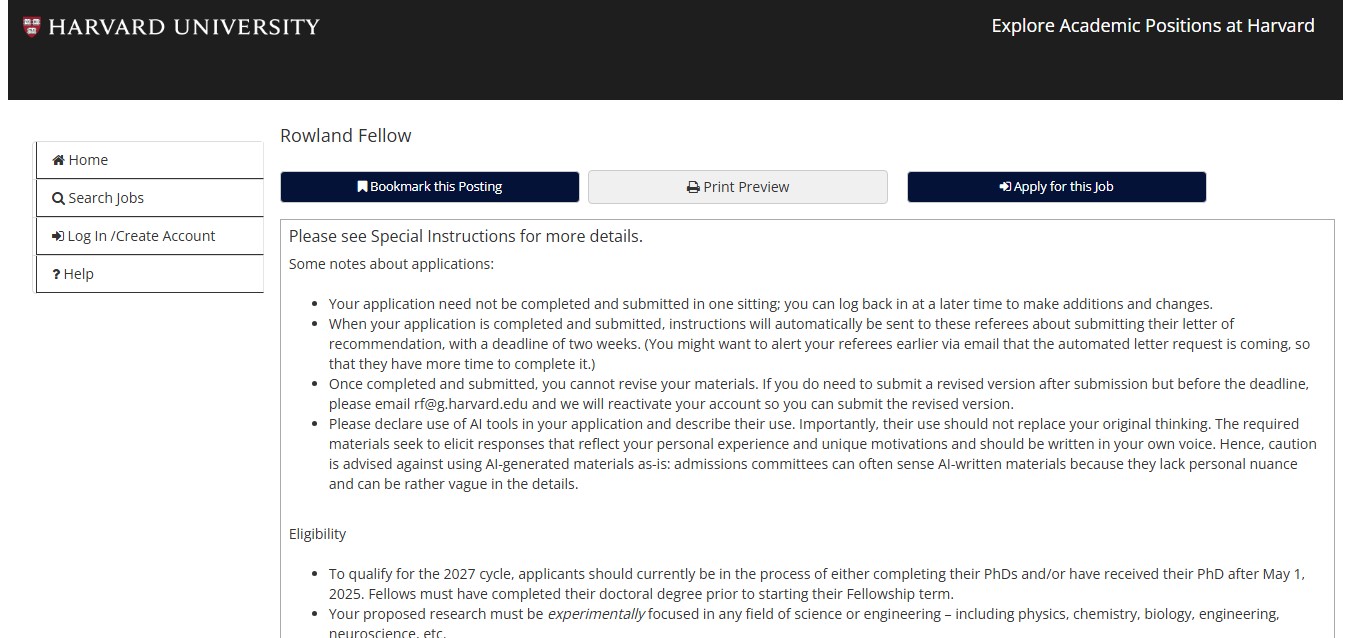Click the magnifying glass icon for Search Jobs
The image size is (1351, 638).
click(58, 198)
